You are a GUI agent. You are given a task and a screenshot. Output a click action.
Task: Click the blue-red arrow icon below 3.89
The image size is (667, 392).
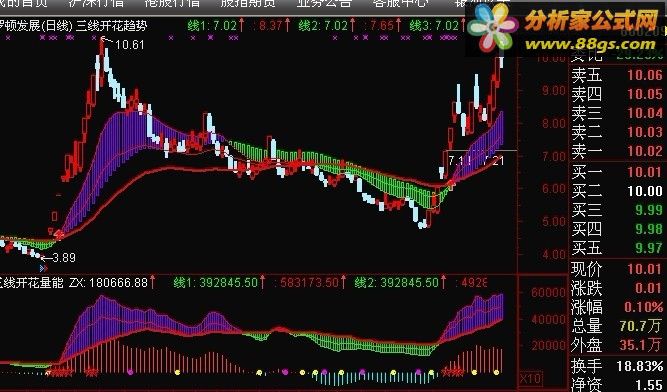point(43,268)
